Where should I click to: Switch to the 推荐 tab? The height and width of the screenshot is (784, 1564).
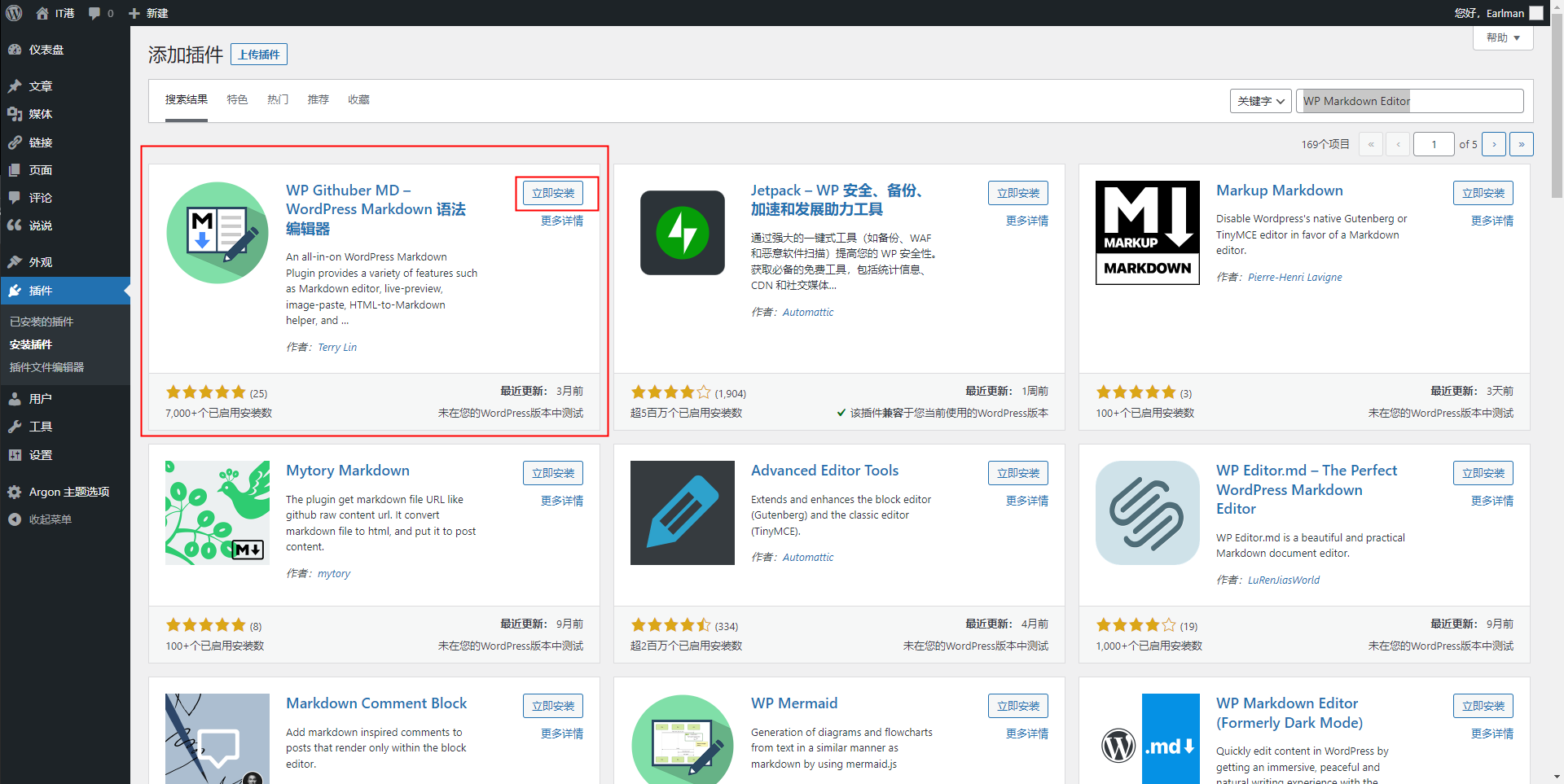(x=318, y=99)
